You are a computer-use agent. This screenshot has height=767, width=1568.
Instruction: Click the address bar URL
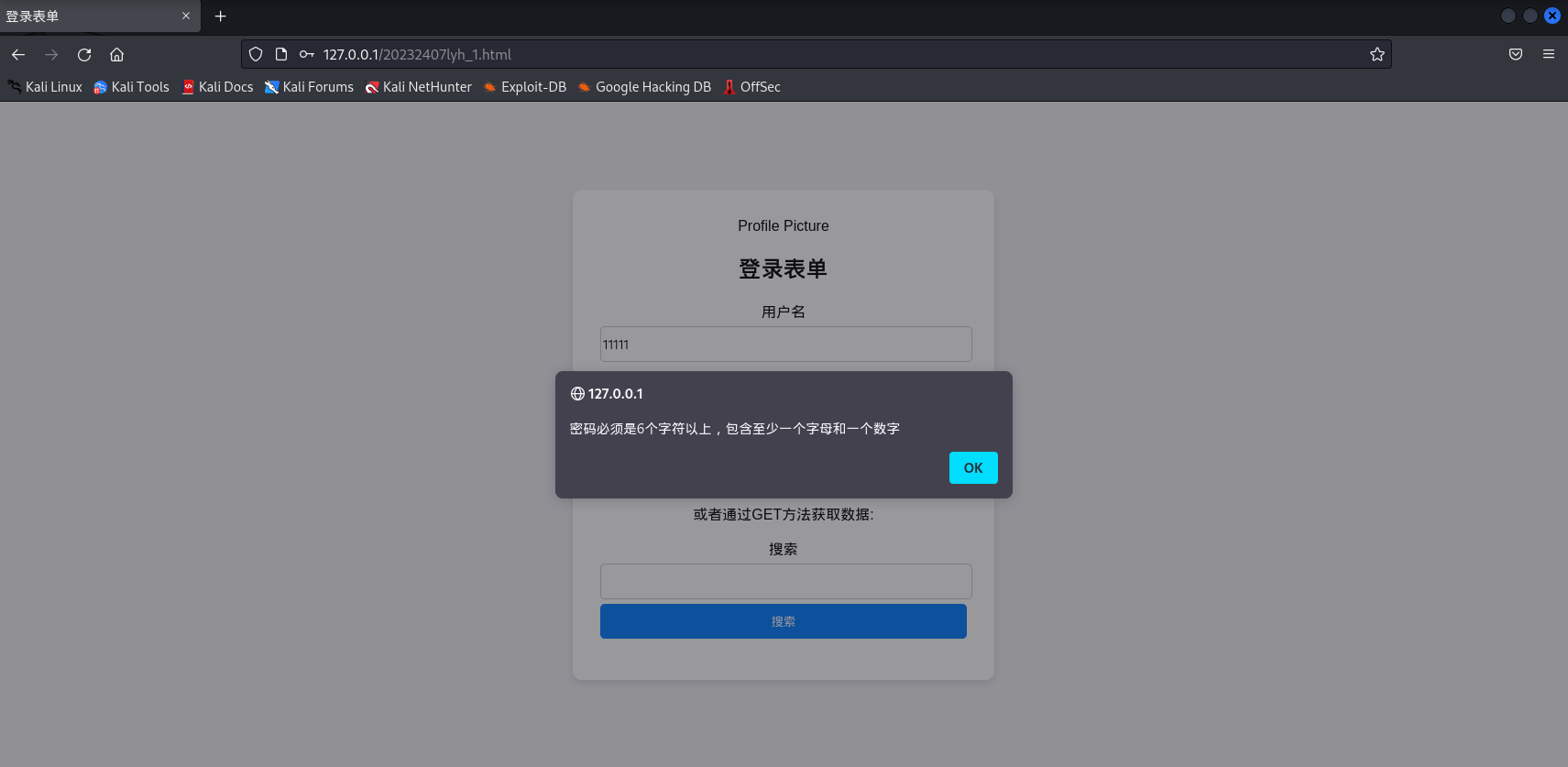tap(417, 55)
